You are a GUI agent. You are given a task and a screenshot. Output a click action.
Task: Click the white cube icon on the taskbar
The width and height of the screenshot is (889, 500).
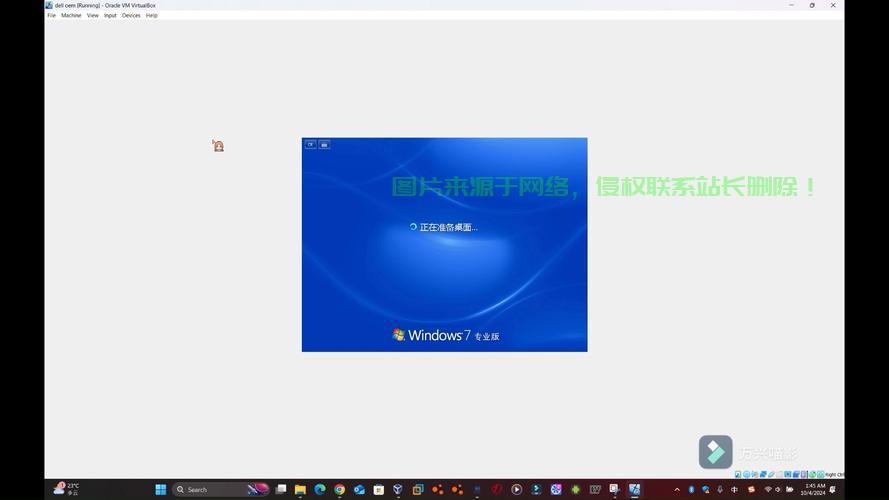398,489
